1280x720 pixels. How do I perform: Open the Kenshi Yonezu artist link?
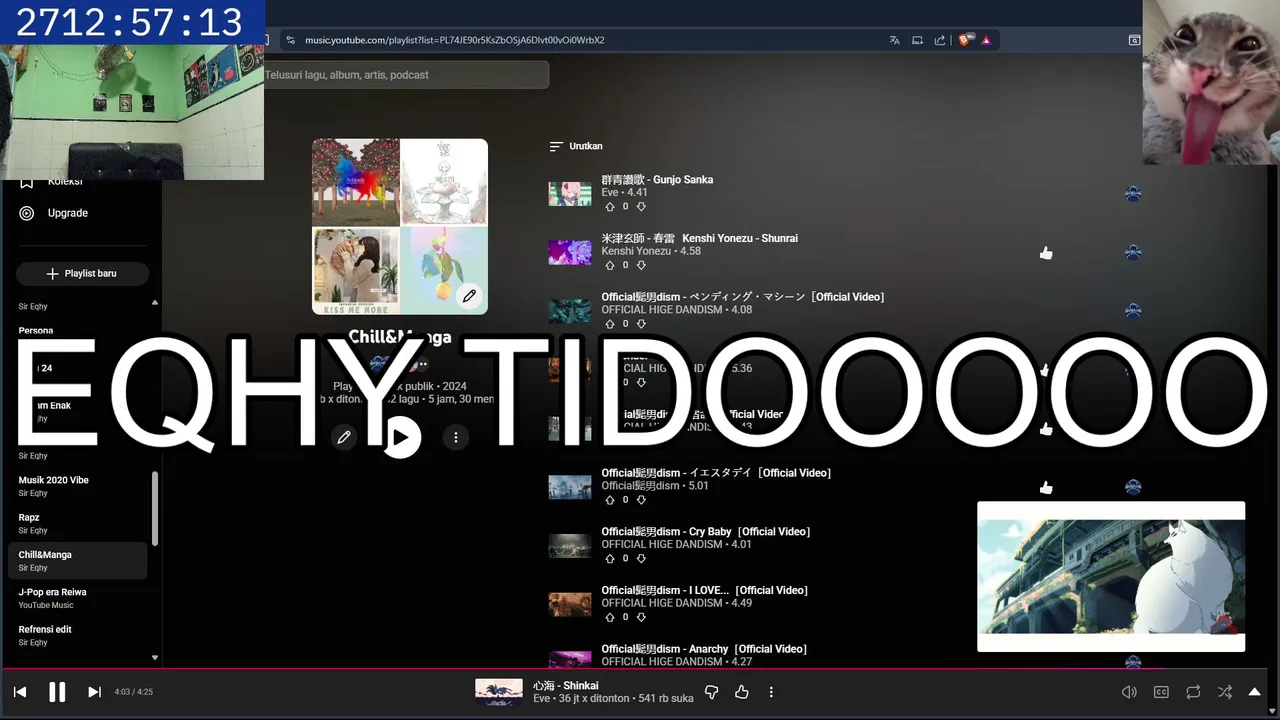pos(636,251)
